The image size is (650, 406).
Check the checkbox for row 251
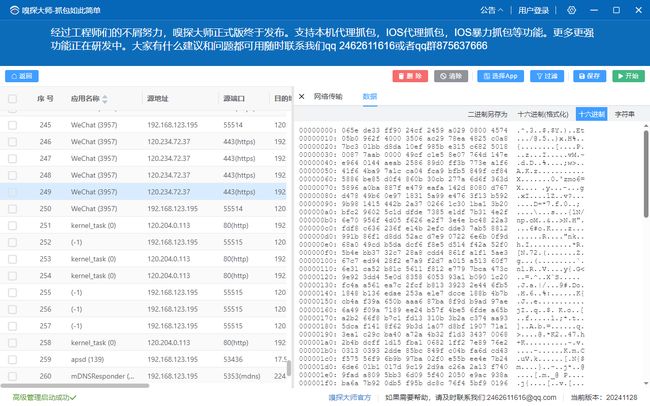pyautogui.click(x=12, y=226)
